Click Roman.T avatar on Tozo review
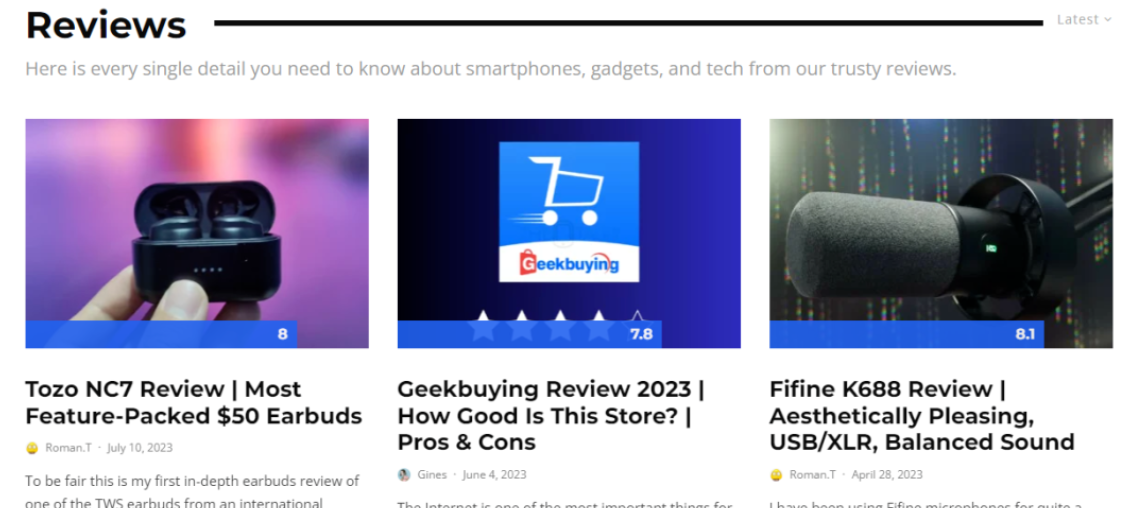This screenshot has width=1129, height=508. (32, 448)
